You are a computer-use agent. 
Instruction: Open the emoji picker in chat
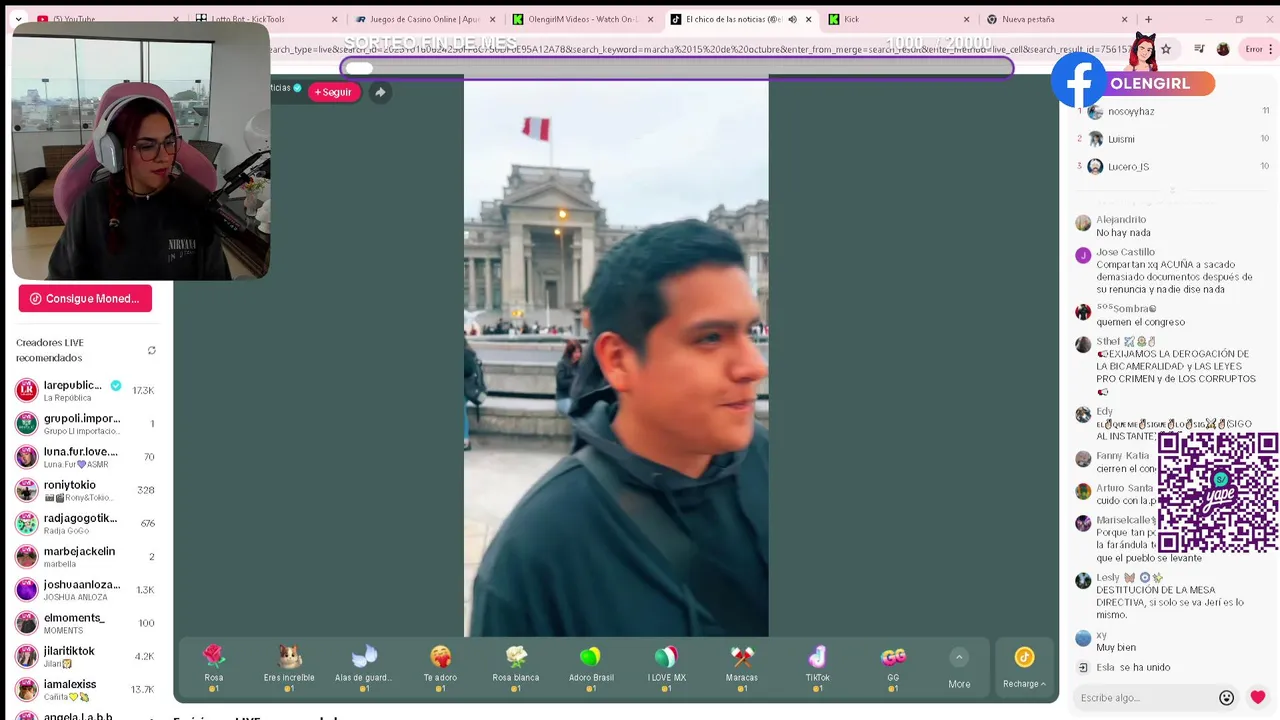pos(1227,698)
